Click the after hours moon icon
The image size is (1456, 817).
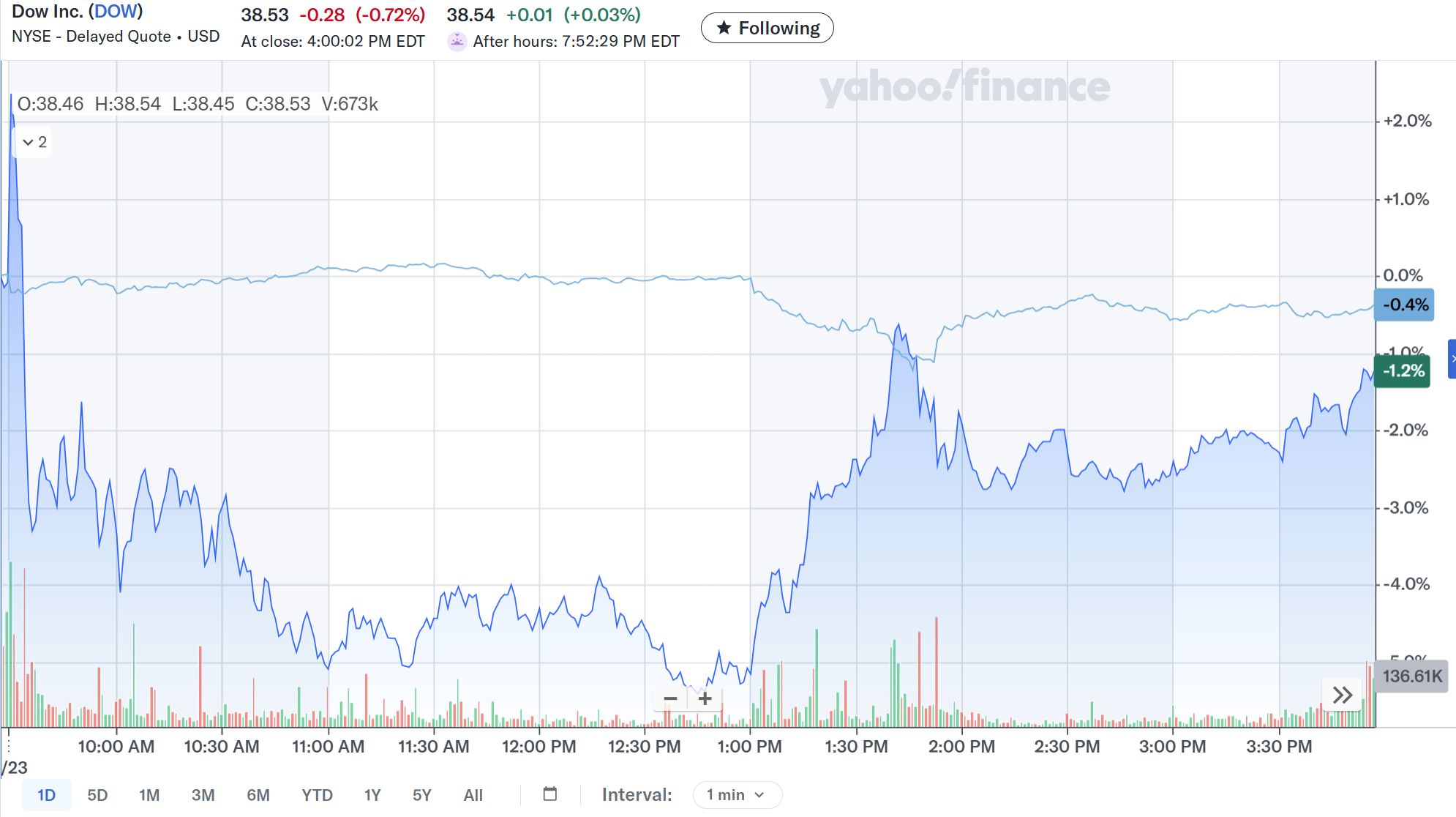[457, 41]
